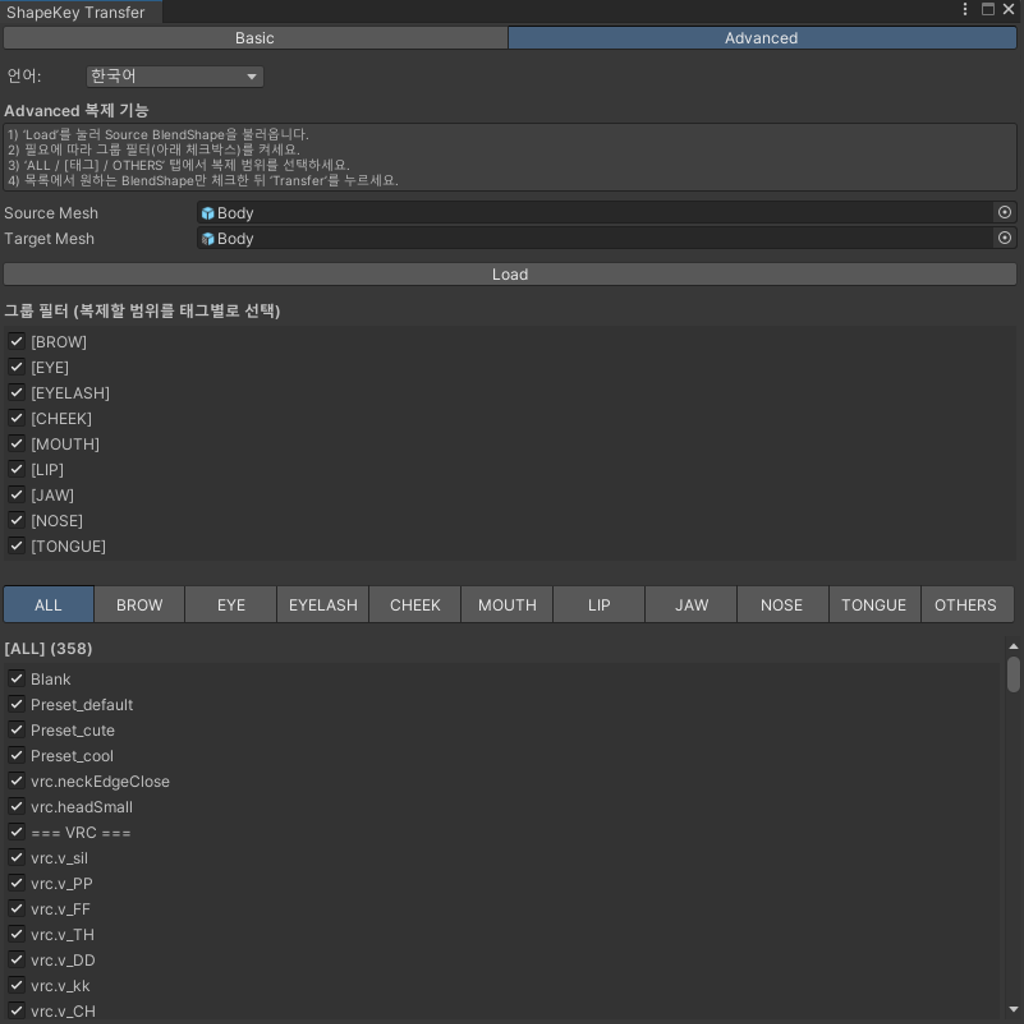
Task: Click the Body mesh icon in Source Mesh
Action: pos(210,212)
